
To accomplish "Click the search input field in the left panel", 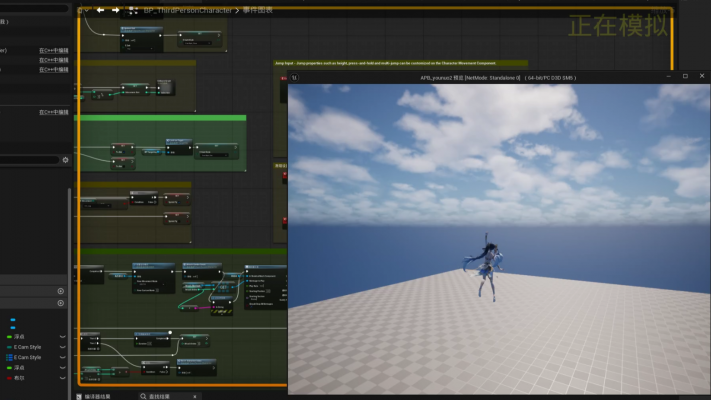I will tap(30, 160).
